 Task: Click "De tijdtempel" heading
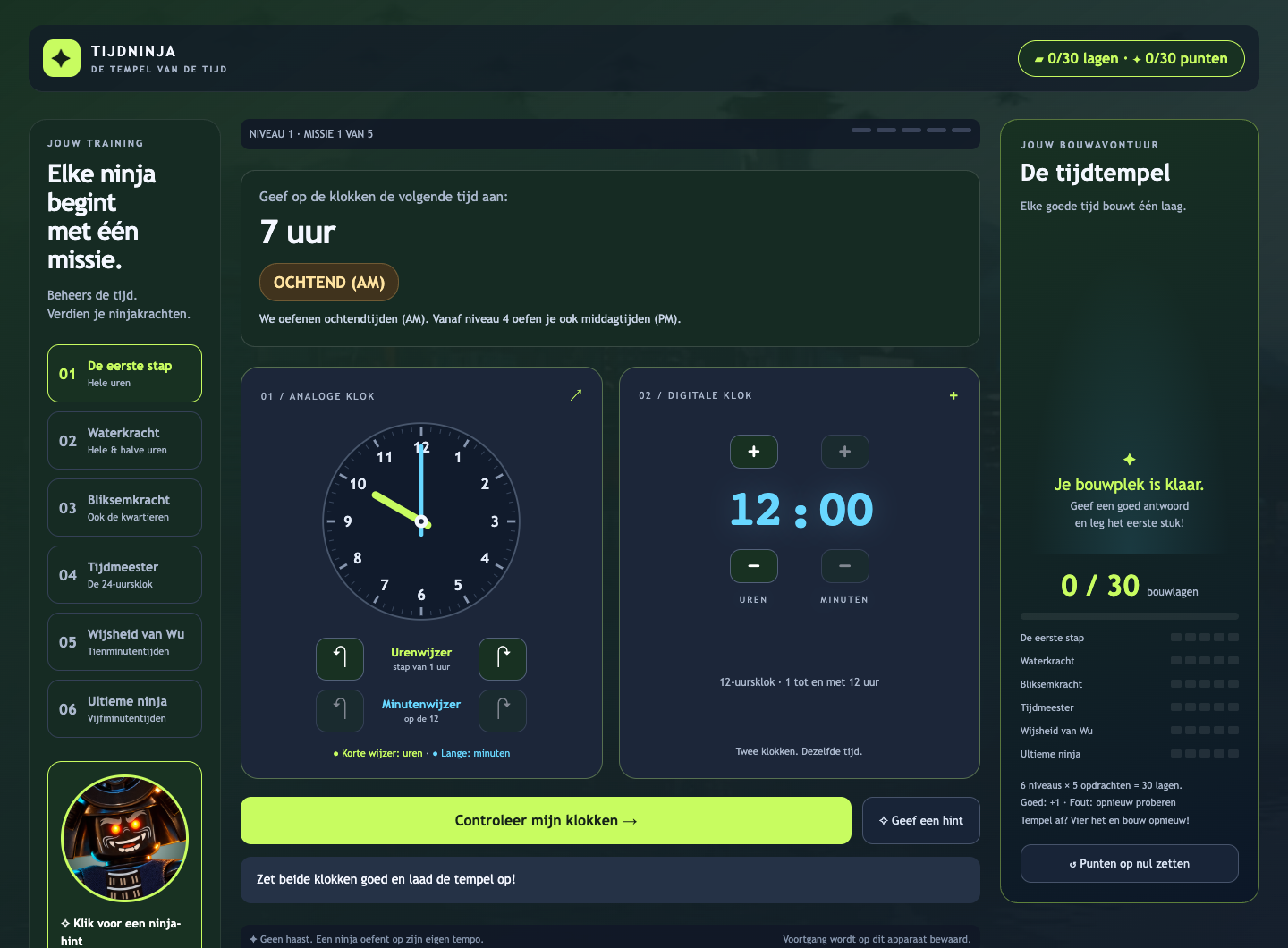[x=1096, y=173]
